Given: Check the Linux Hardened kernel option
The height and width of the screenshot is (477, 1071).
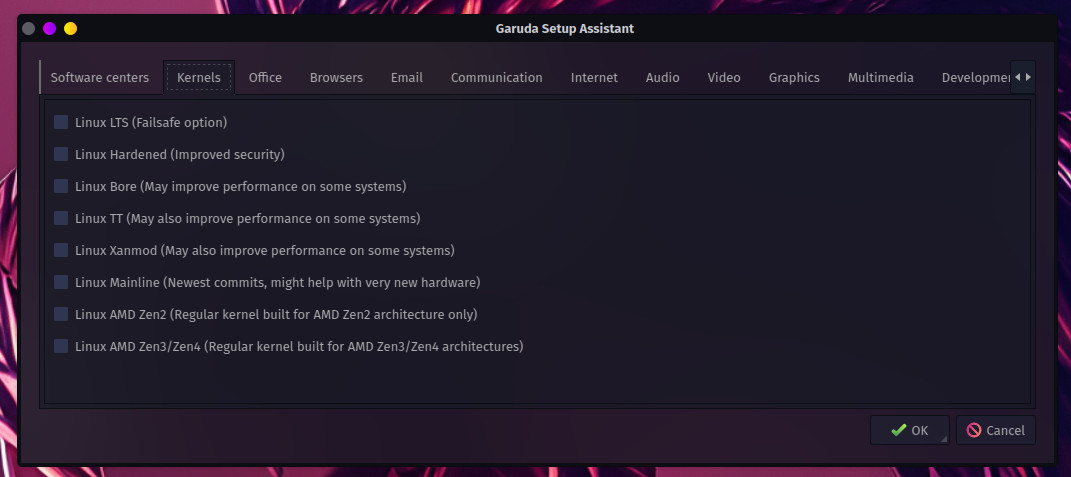Looking at the screenshot, I should coord(61,154).
